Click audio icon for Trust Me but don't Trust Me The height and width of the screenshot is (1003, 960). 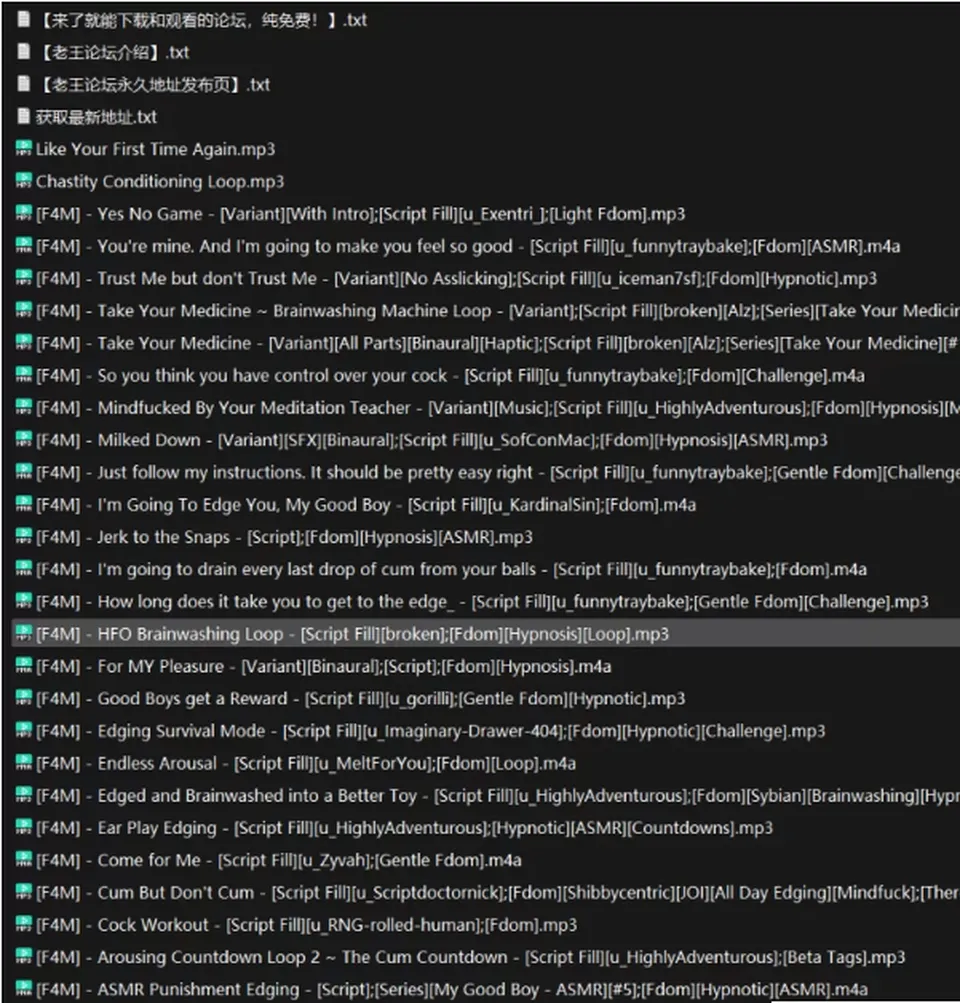point(24,278)
